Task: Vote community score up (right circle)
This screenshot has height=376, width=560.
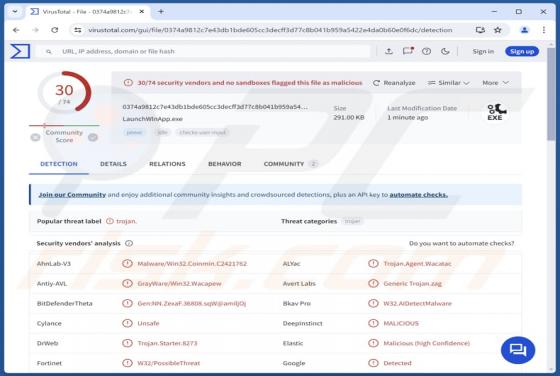Action: point(93,137)
